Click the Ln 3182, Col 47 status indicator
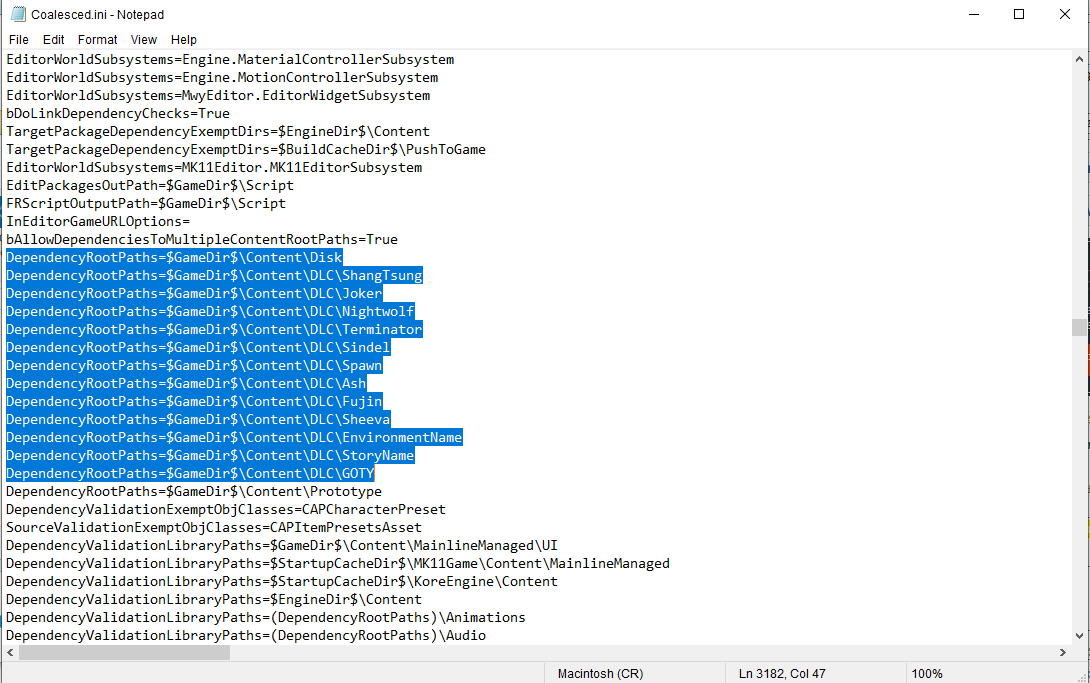The width and height of the screenshot is (1090, 683). [x=783, y=673]
